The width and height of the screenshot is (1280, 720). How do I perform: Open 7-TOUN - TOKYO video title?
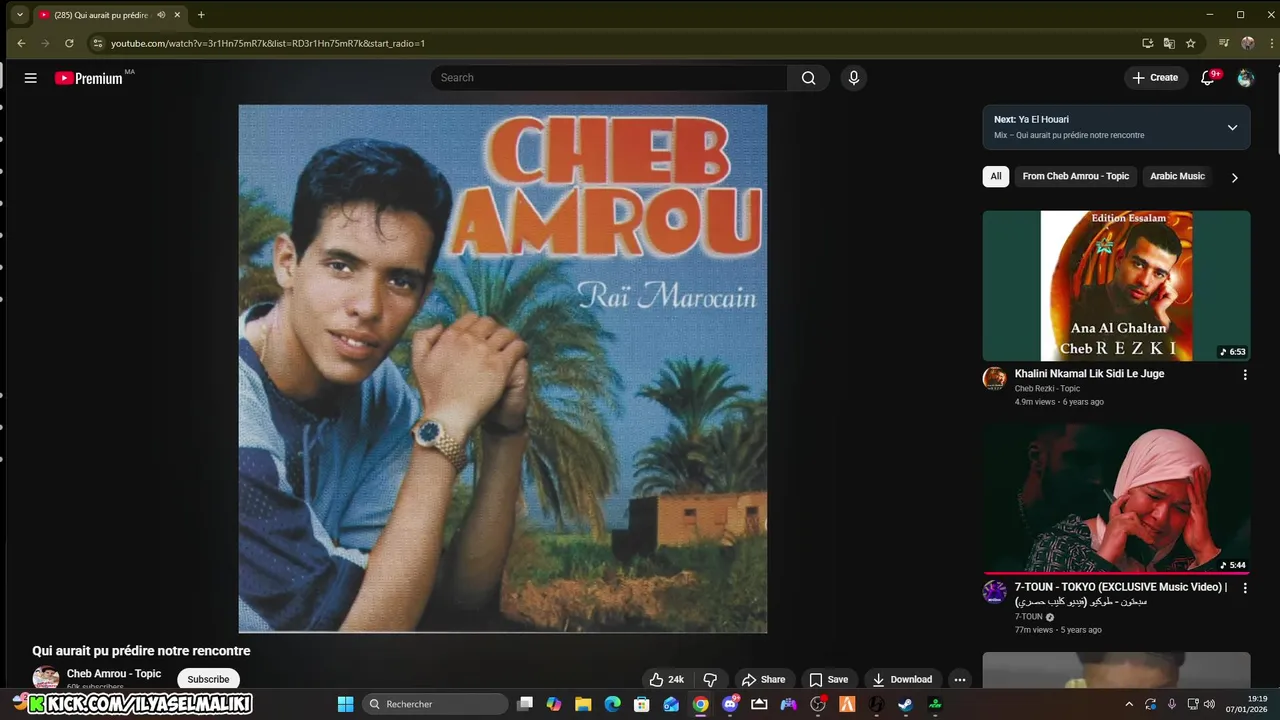point(1121,594)
